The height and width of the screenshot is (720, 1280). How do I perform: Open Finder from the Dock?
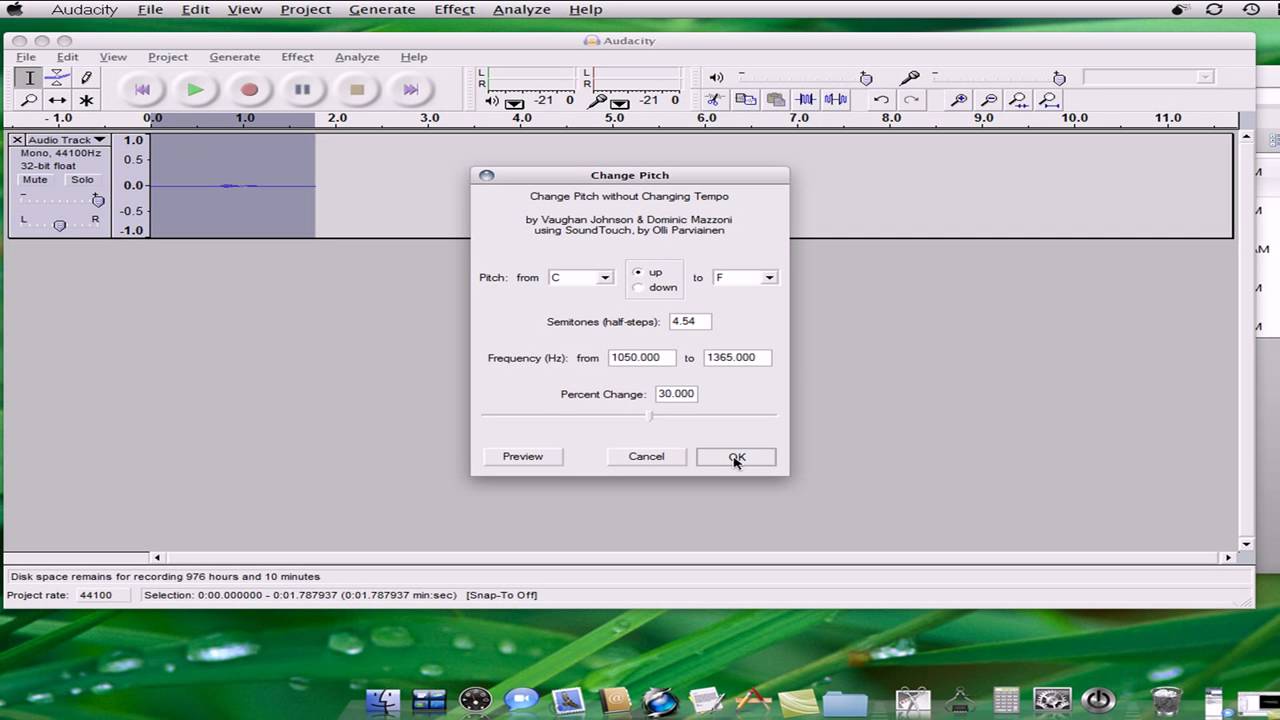(x=382, y=700)
